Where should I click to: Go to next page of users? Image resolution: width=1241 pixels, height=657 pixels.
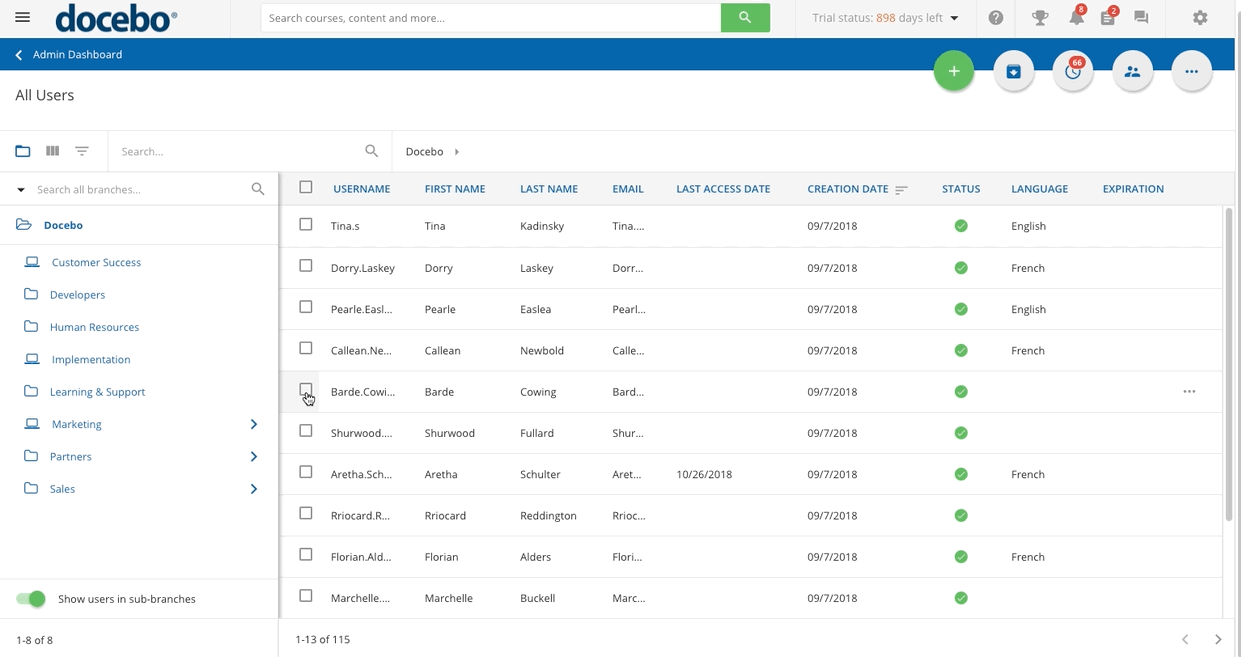(x=1218, y=639)
